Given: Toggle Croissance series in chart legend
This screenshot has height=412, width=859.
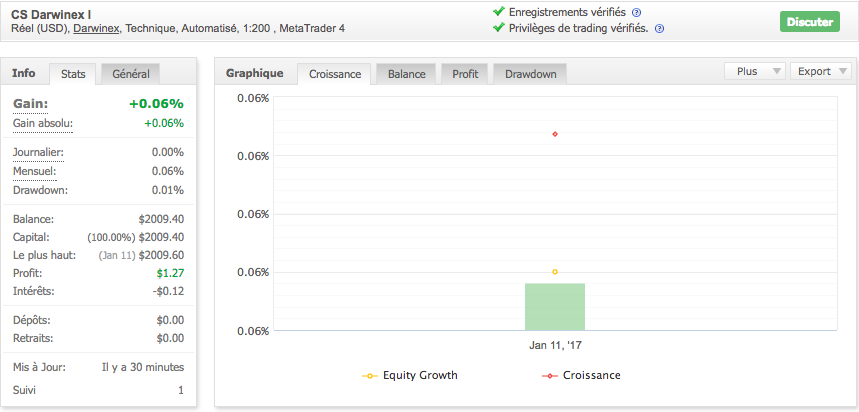Looking at the screenshot, I should (581, 376).
